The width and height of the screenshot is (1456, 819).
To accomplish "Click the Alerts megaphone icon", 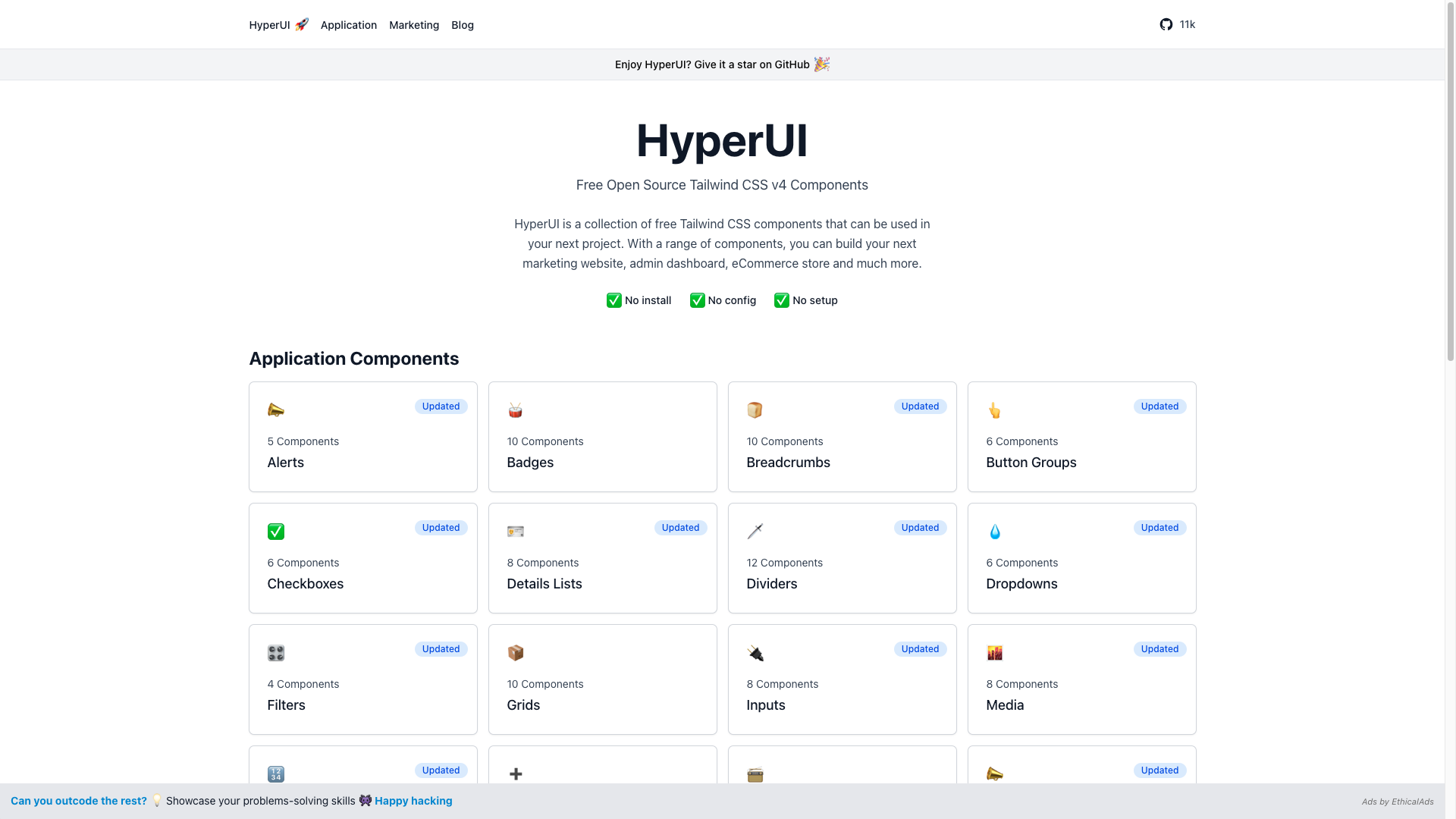I will point(276,410).
